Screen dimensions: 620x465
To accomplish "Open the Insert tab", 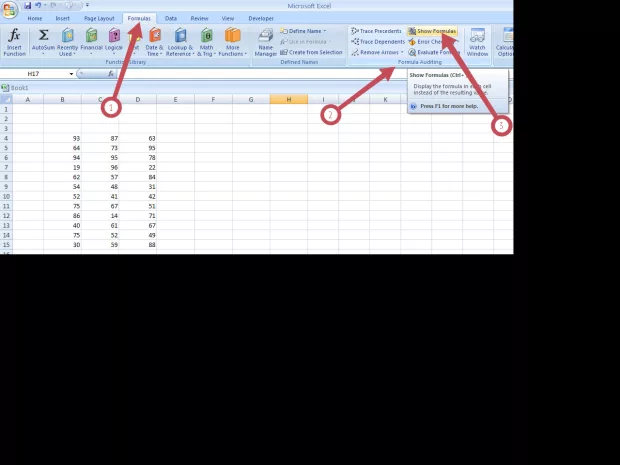I will pos(62,18).
